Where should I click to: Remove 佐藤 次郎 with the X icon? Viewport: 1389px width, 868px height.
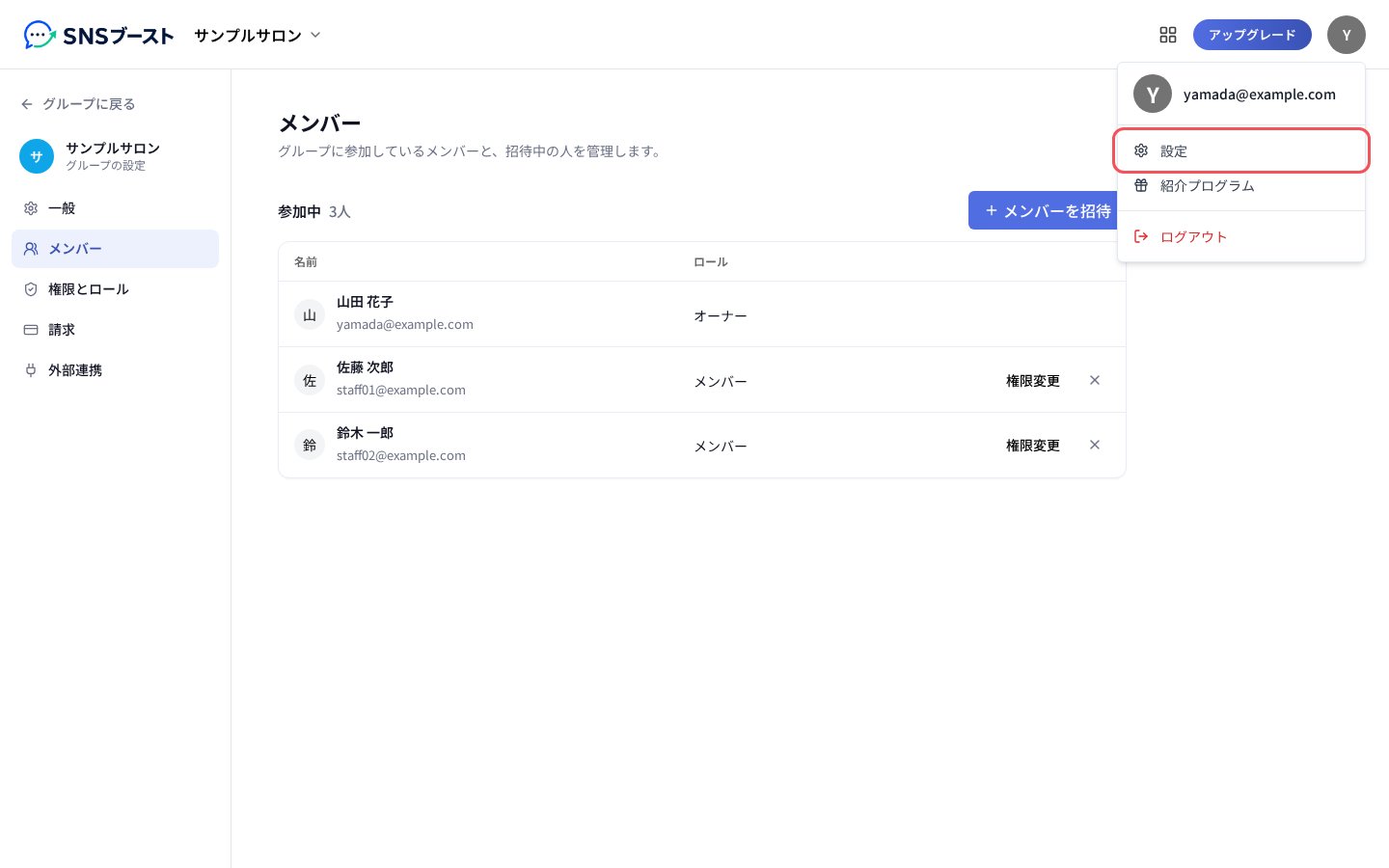coord(1095,380)
